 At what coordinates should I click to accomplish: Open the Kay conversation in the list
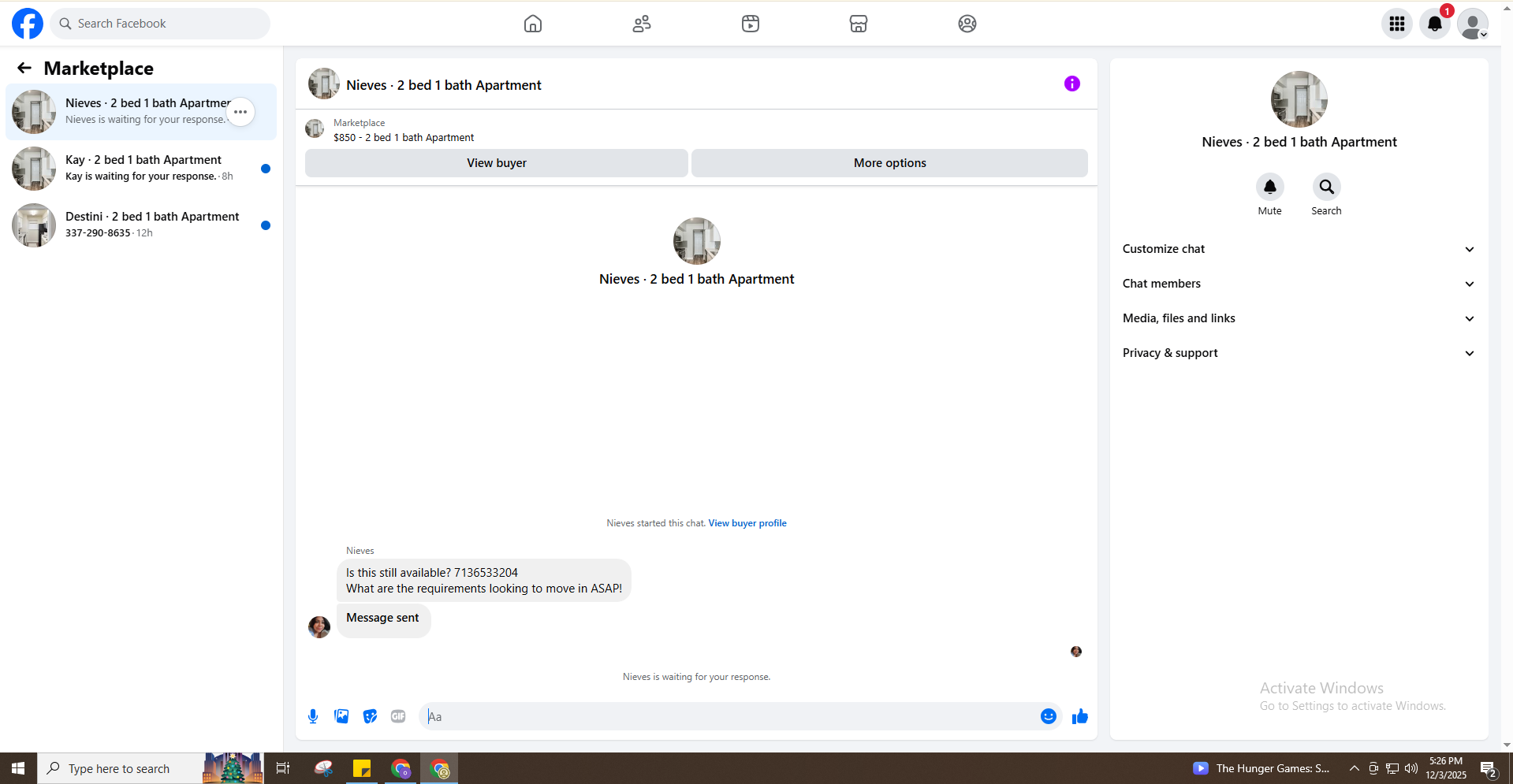[x=141, y=169]
